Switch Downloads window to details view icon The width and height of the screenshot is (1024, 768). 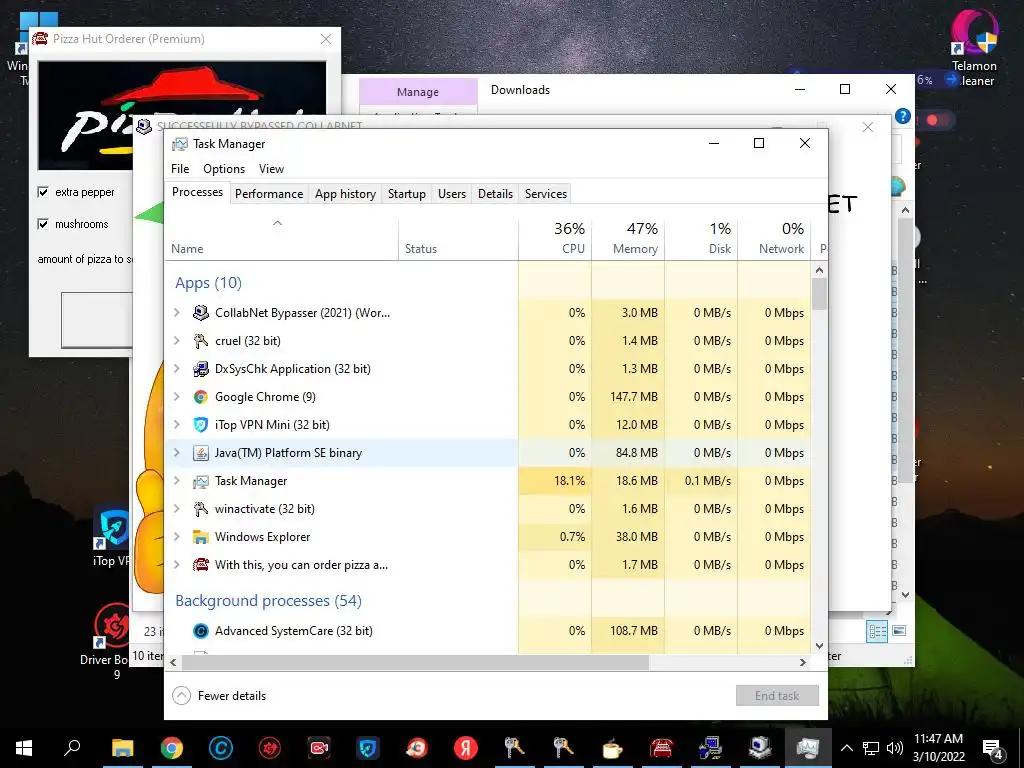point(877,631)
